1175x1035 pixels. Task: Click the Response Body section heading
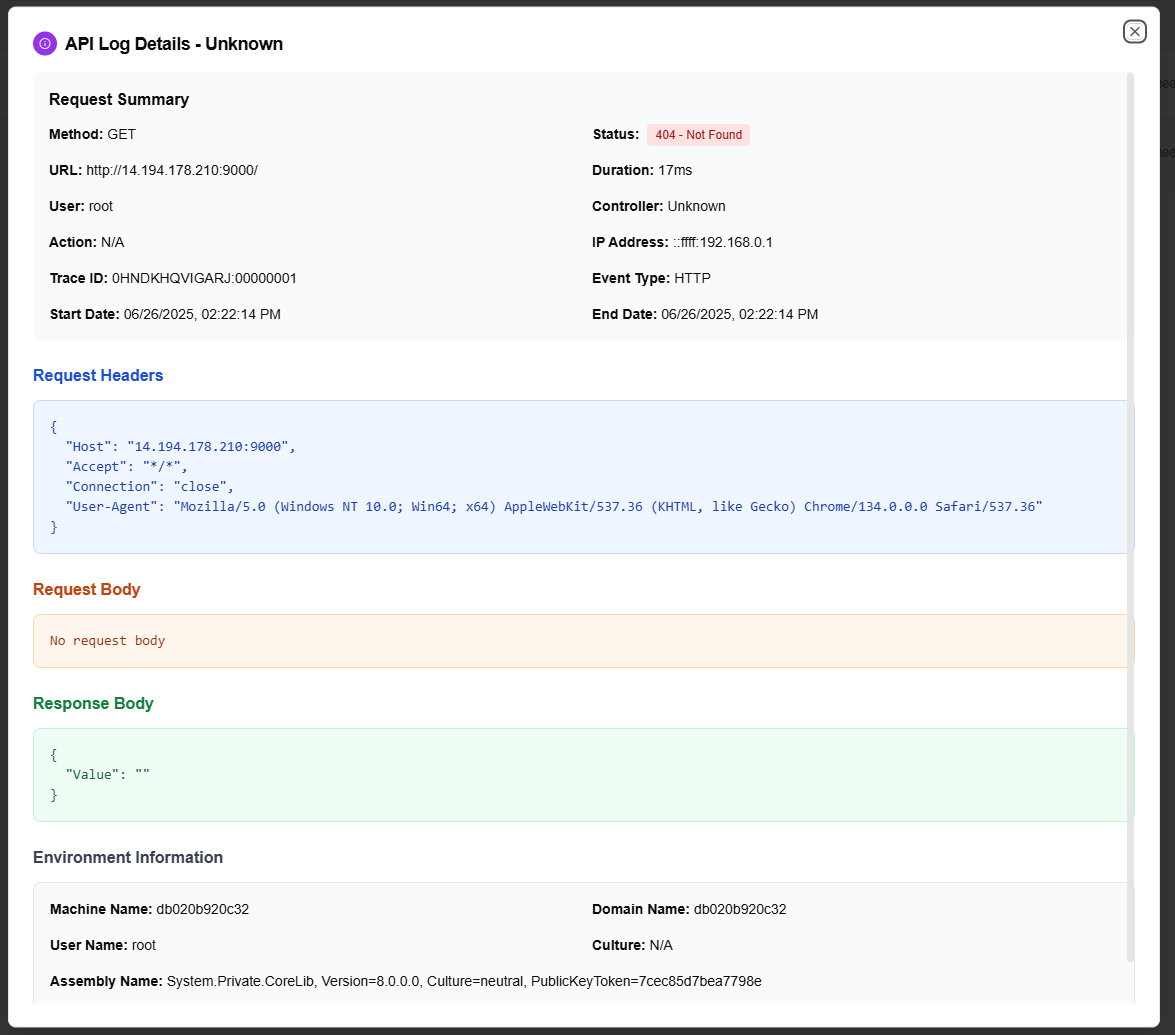tap(93, 704)
